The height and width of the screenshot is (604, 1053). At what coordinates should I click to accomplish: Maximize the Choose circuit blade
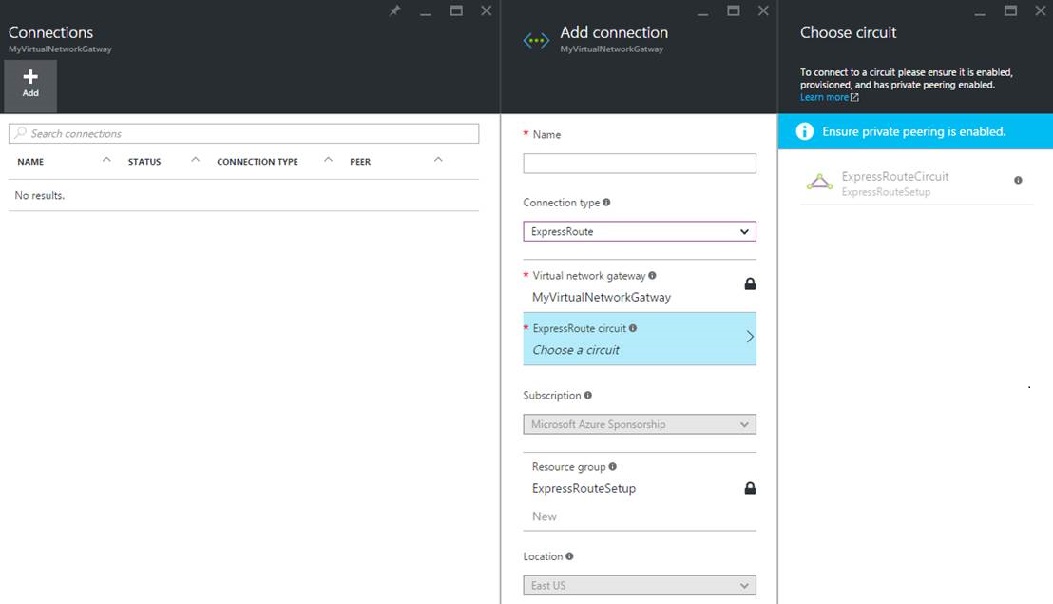click(1011, 11)
